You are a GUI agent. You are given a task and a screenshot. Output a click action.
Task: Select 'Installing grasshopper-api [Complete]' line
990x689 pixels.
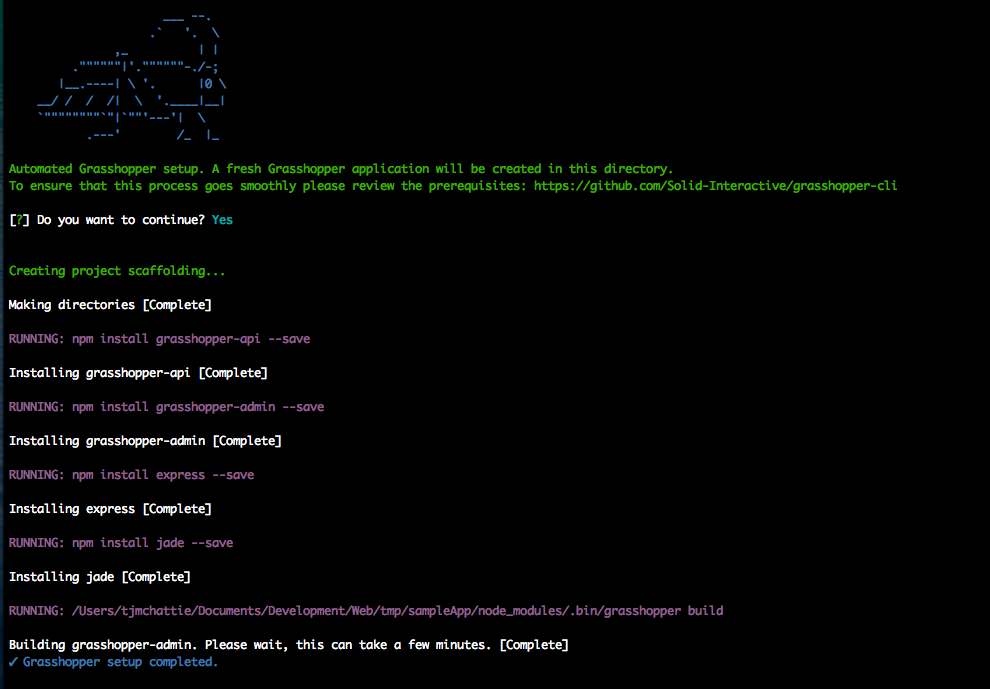click(138, 373)
